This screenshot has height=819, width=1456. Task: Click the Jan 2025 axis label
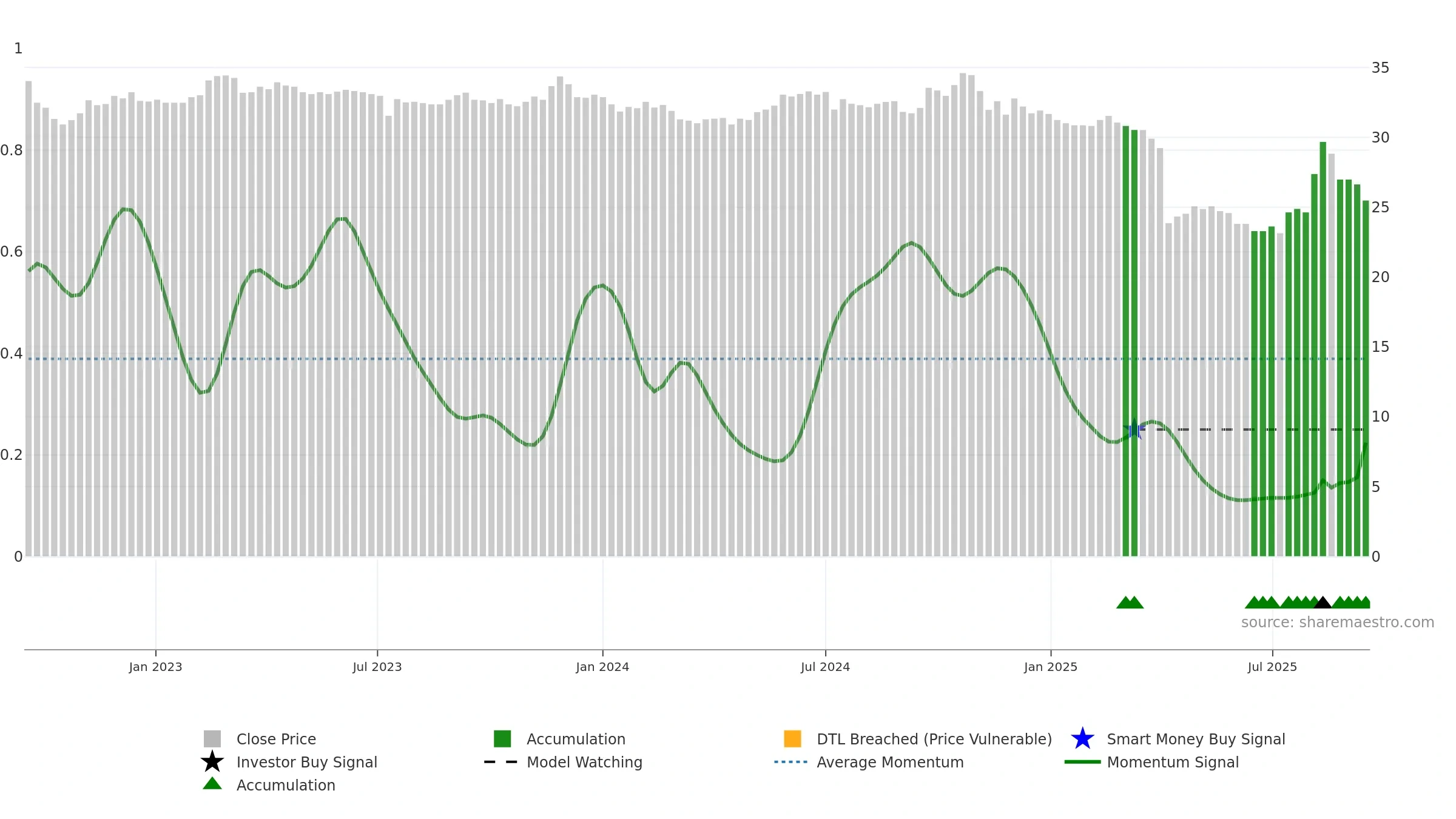pos(1051,667)
